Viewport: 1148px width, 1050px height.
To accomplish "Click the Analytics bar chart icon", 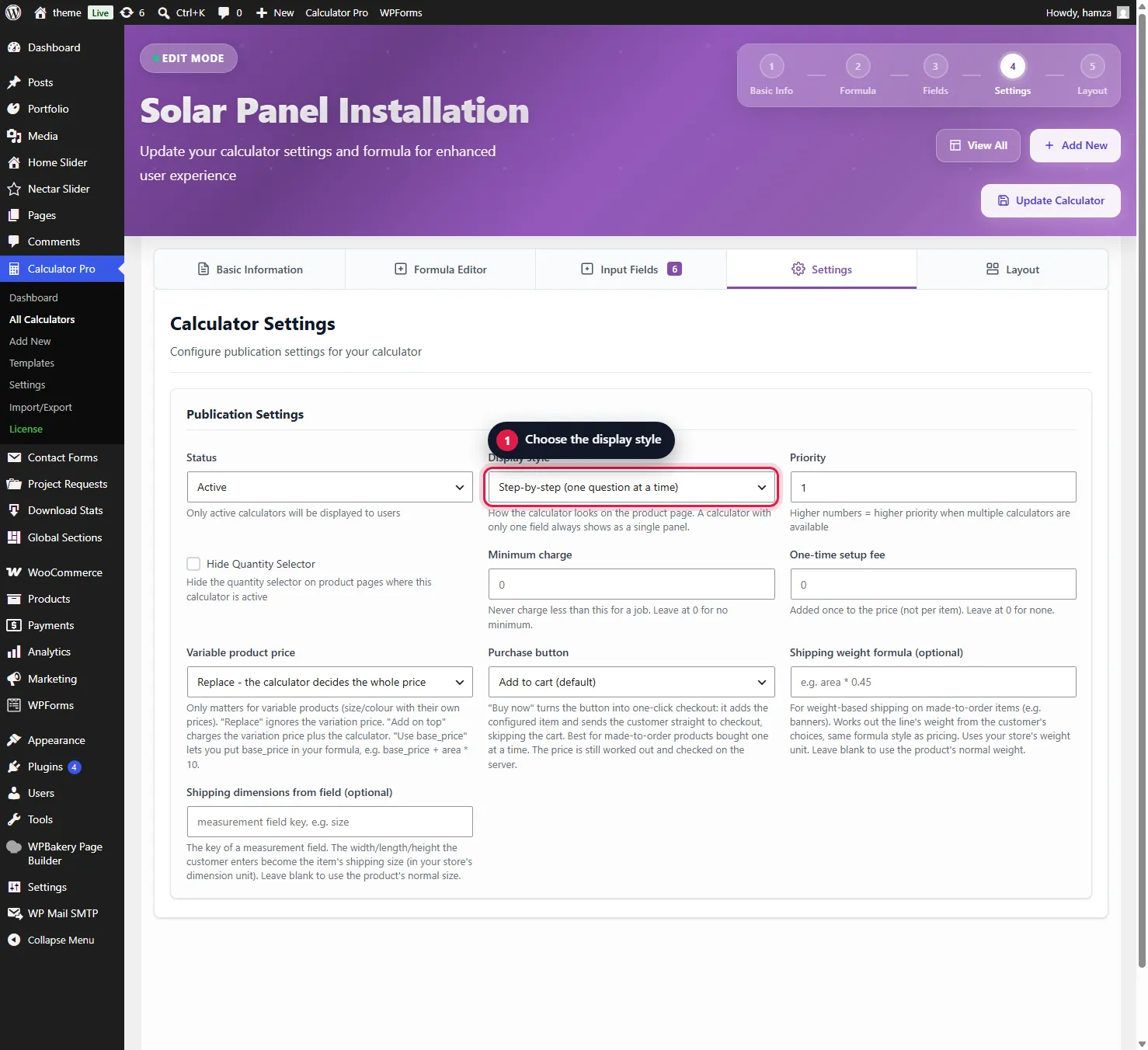I will pyautogui.click(x=14, y=652).
